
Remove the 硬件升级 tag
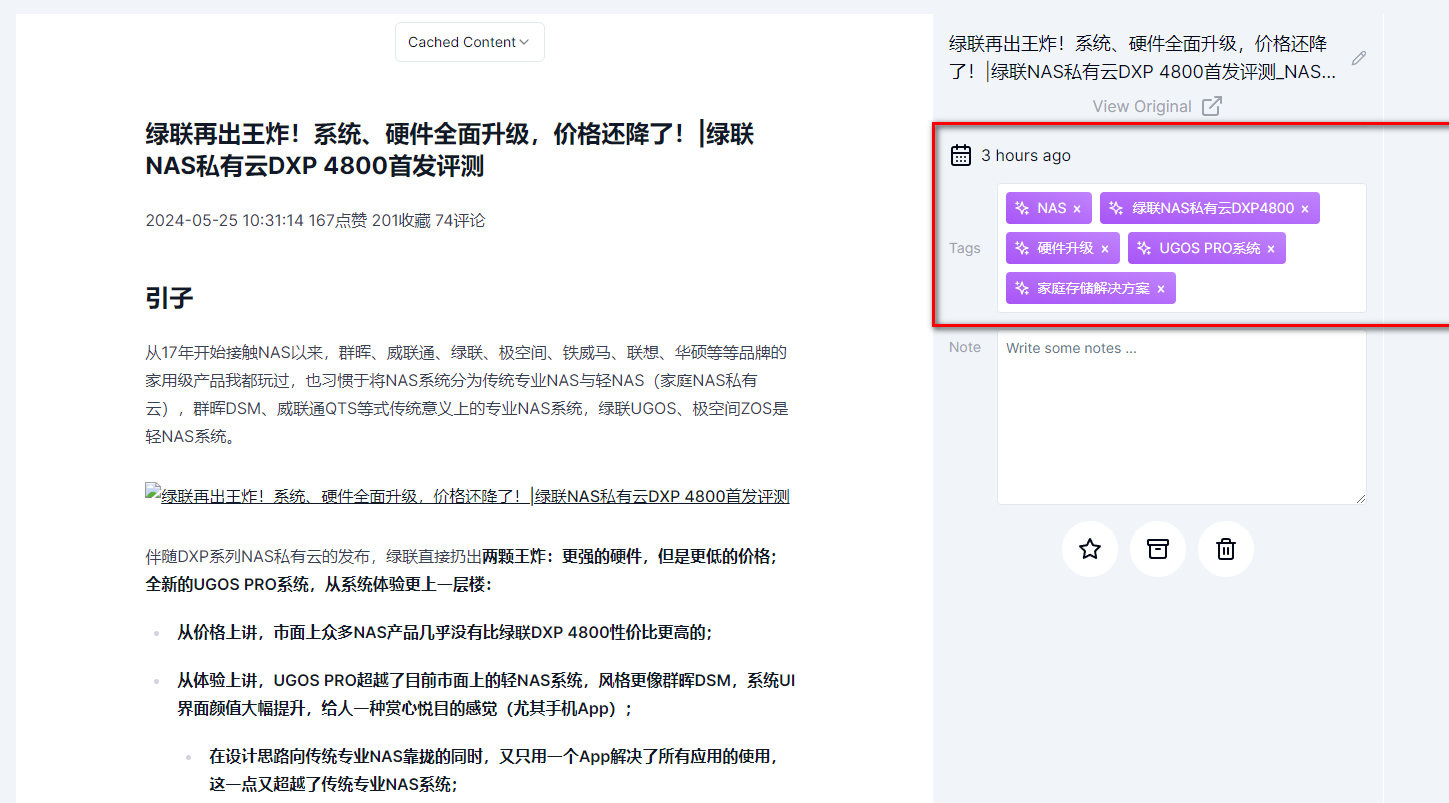coord(1105,249)
